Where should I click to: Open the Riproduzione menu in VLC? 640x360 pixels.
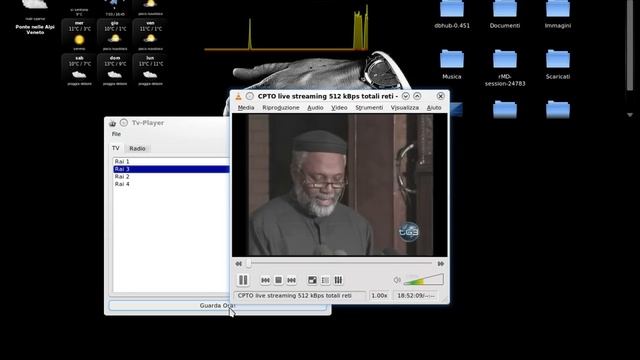click(281, 108)
